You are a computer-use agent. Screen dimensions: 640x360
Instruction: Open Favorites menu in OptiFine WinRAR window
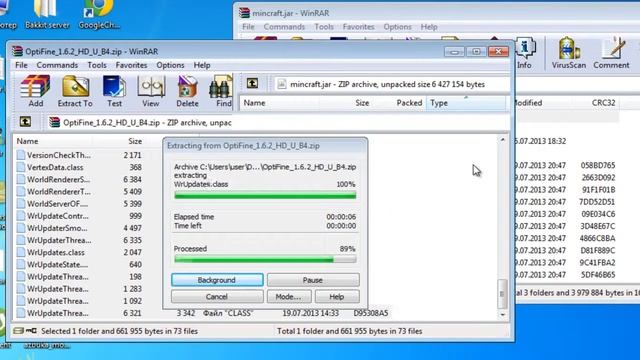point(131,65)
